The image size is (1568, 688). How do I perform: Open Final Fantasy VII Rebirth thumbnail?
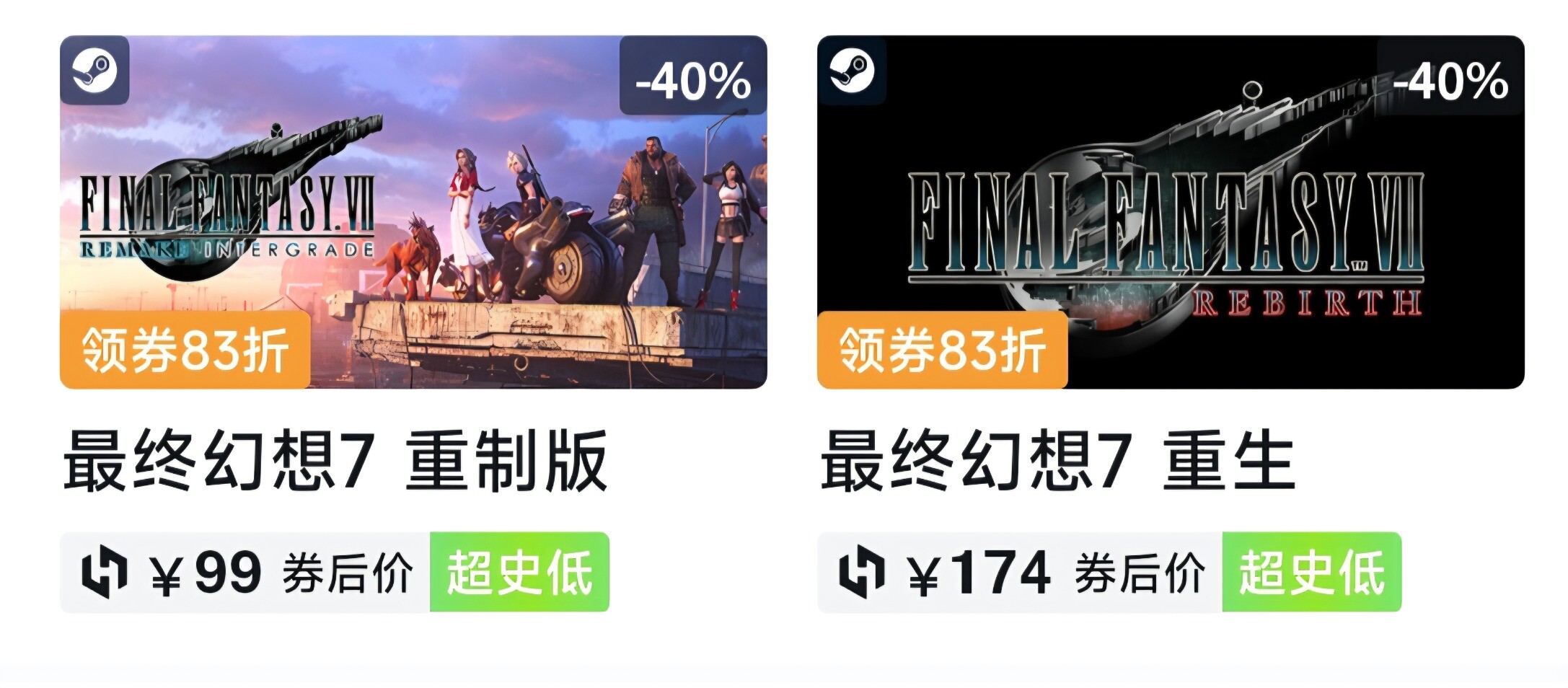[x=1171, y=212]
